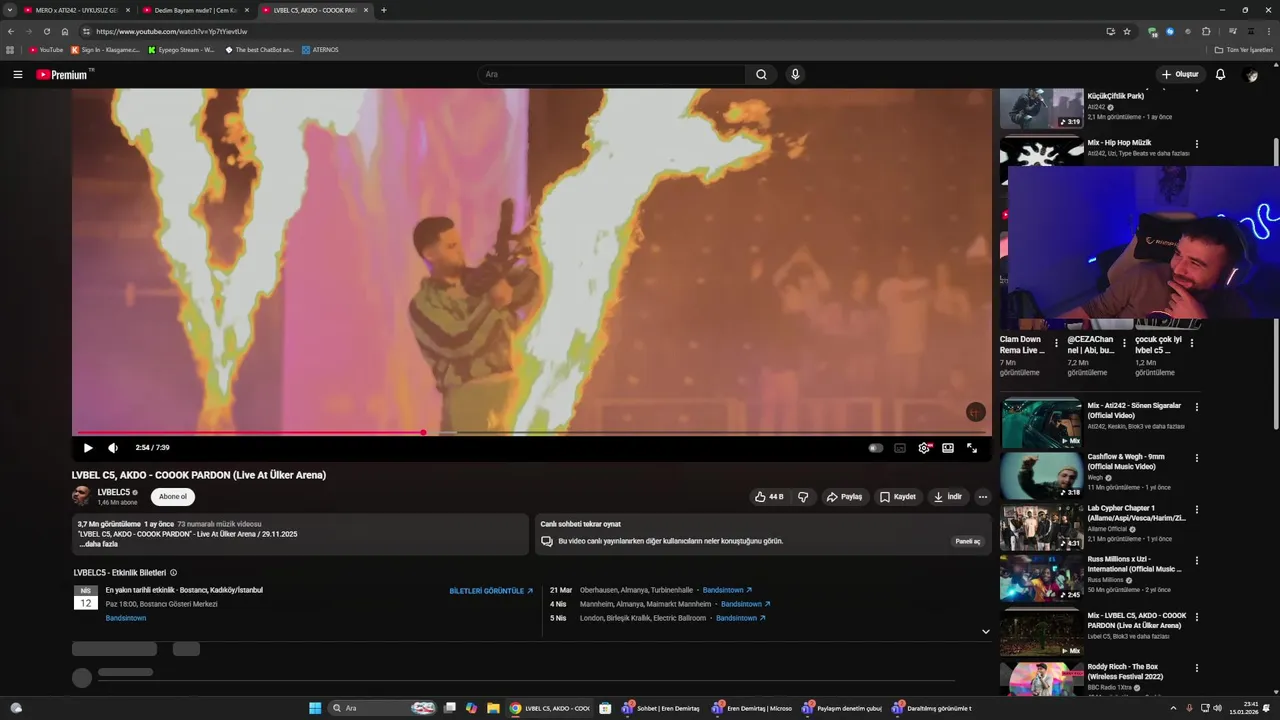Expand description with ...daha fazla
Viewport: 1280px width, 720px height.
click(98, 544)
